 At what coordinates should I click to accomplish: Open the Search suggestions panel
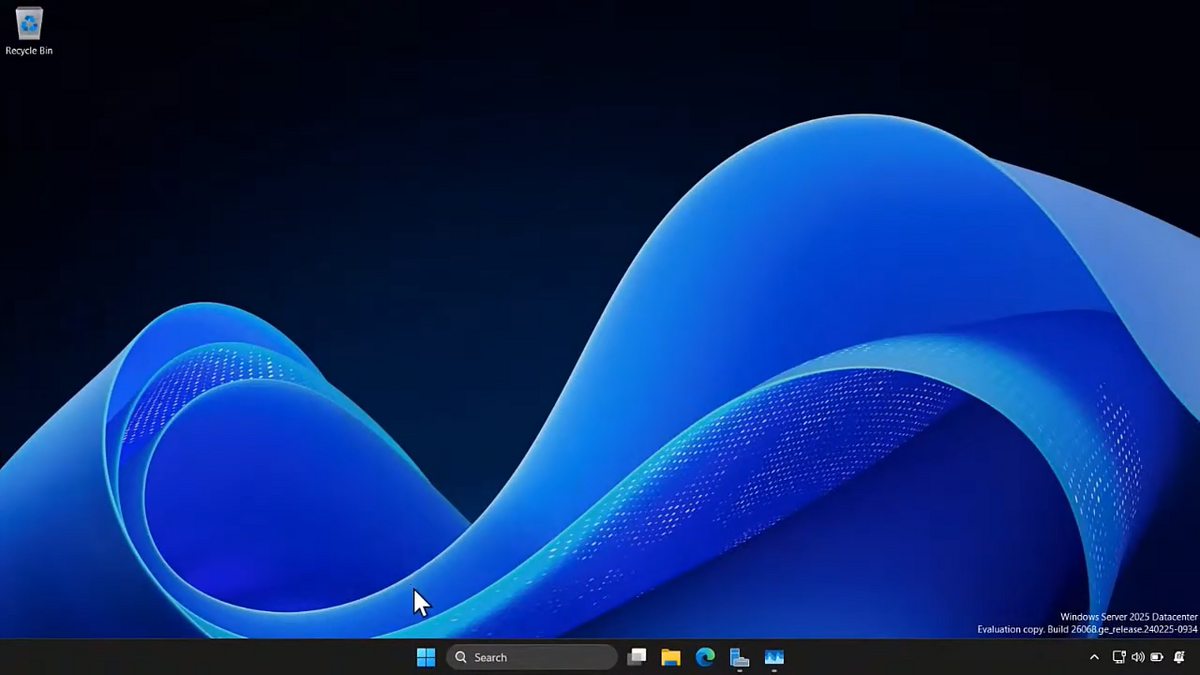pos(530,657)
